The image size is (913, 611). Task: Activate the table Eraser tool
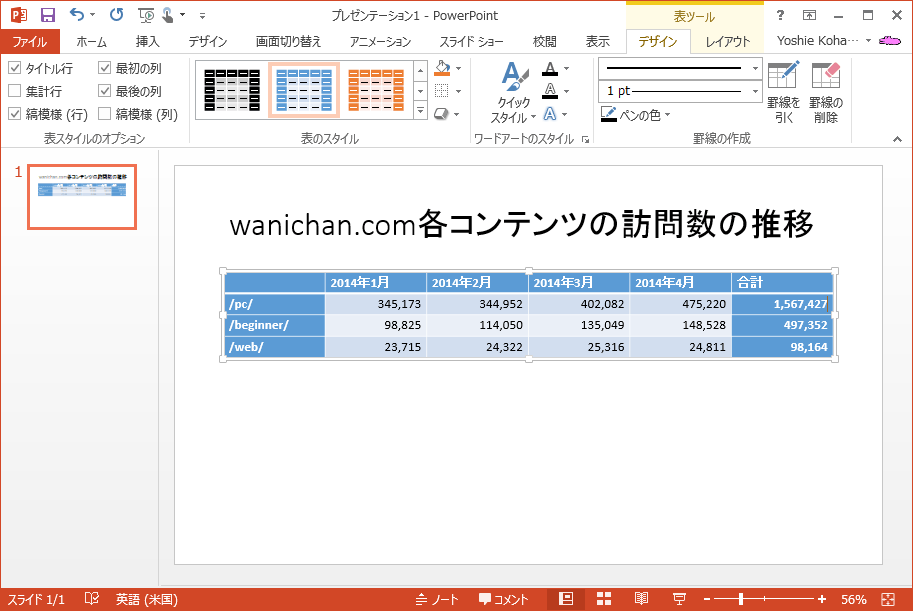tap(826, 93)
